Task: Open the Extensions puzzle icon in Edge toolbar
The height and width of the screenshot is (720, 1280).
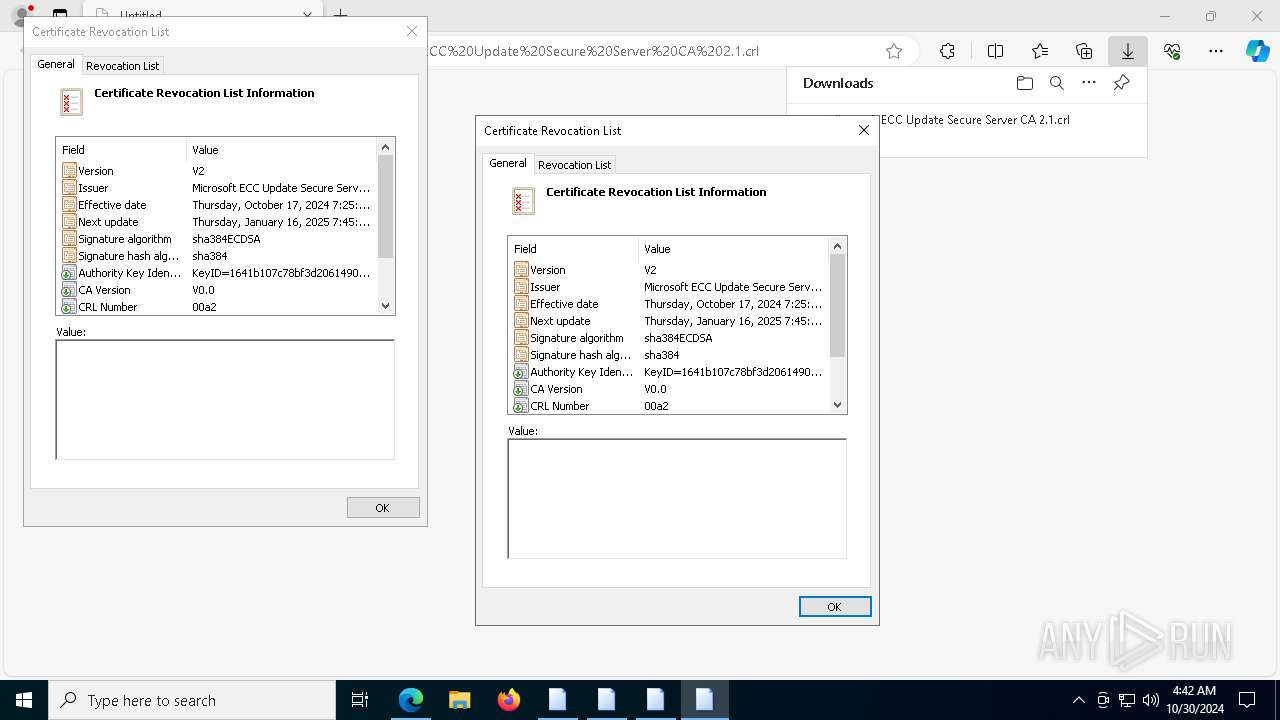Action: (947, 51)
